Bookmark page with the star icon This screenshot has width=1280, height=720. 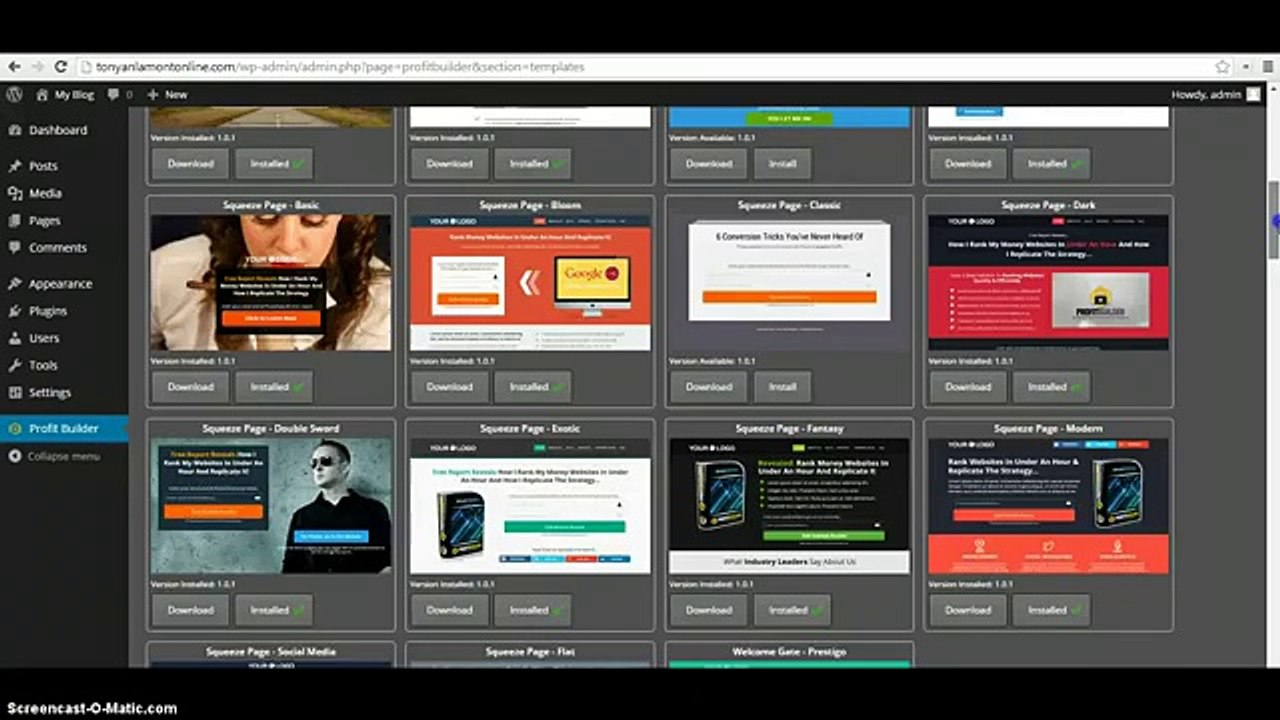tap(1222, 67)
